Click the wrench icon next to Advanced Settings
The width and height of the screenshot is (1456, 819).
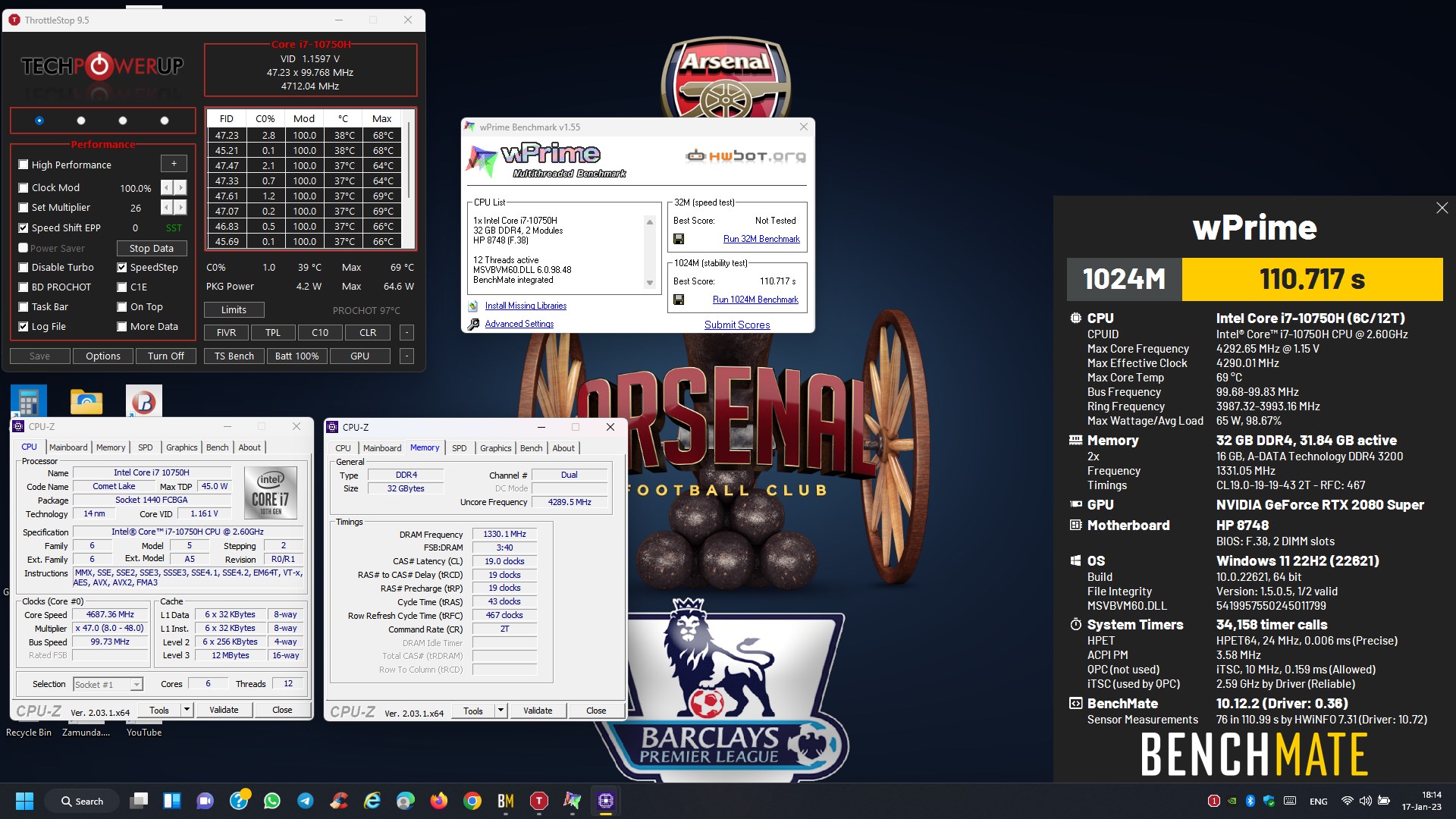coord(473,324)
